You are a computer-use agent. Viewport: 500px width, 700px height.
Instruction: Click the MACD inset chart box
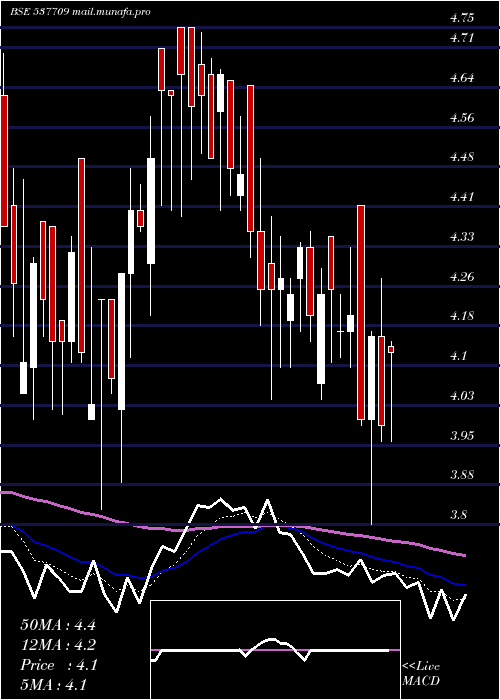(275, 650)
